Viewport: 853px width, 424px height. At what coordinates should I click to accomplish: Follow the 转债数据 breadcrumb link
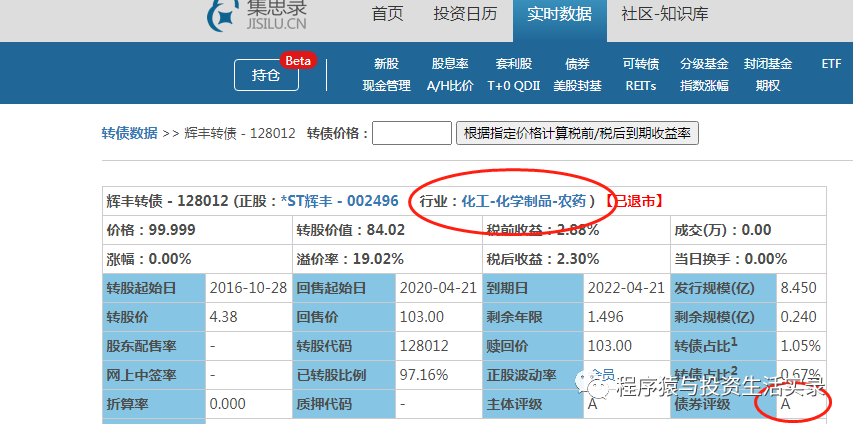[129, 133]
